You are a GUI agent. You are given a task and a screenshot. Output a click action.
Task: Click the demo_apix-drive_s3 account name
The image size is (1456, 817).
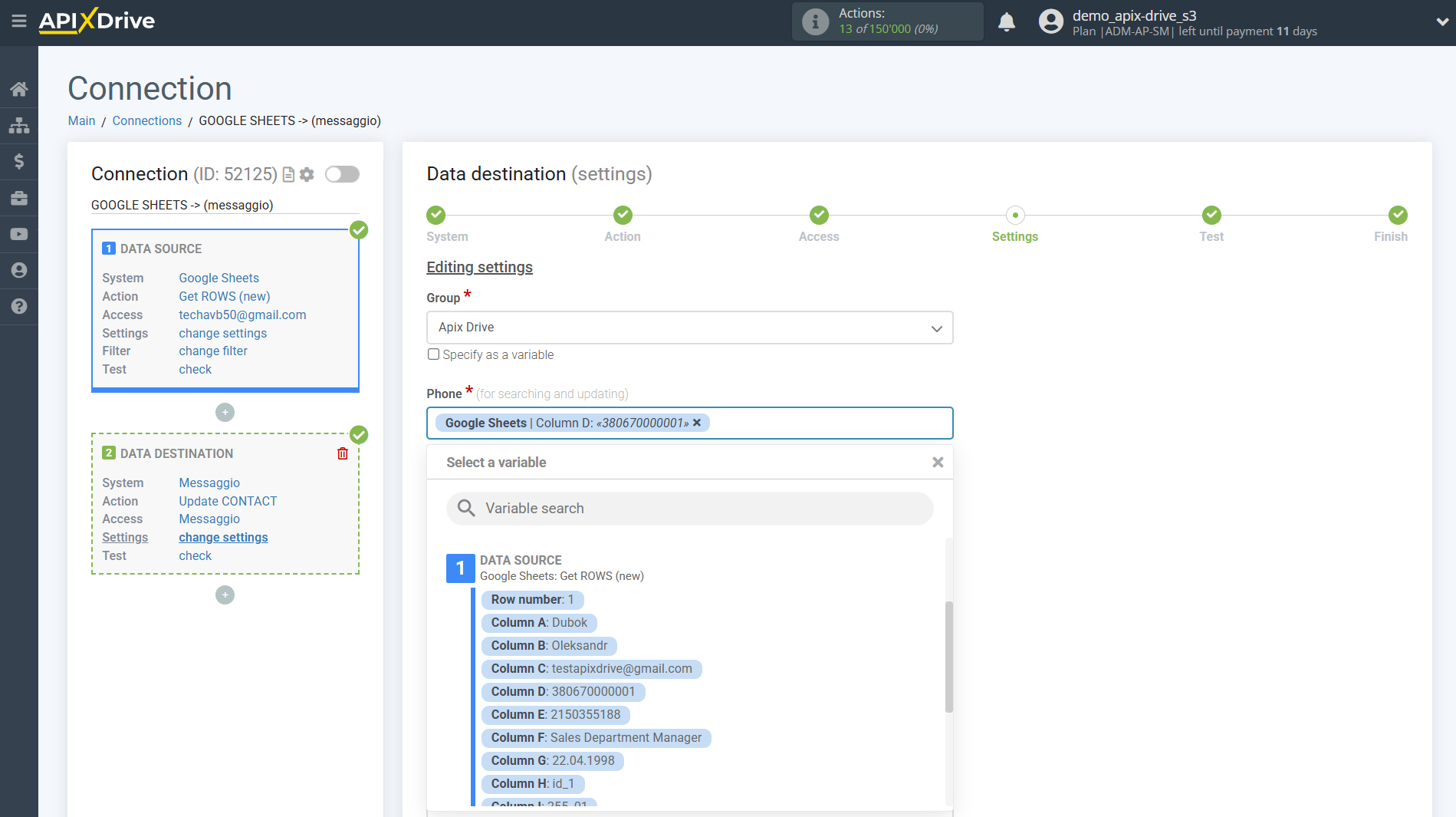coord(1134,15)
